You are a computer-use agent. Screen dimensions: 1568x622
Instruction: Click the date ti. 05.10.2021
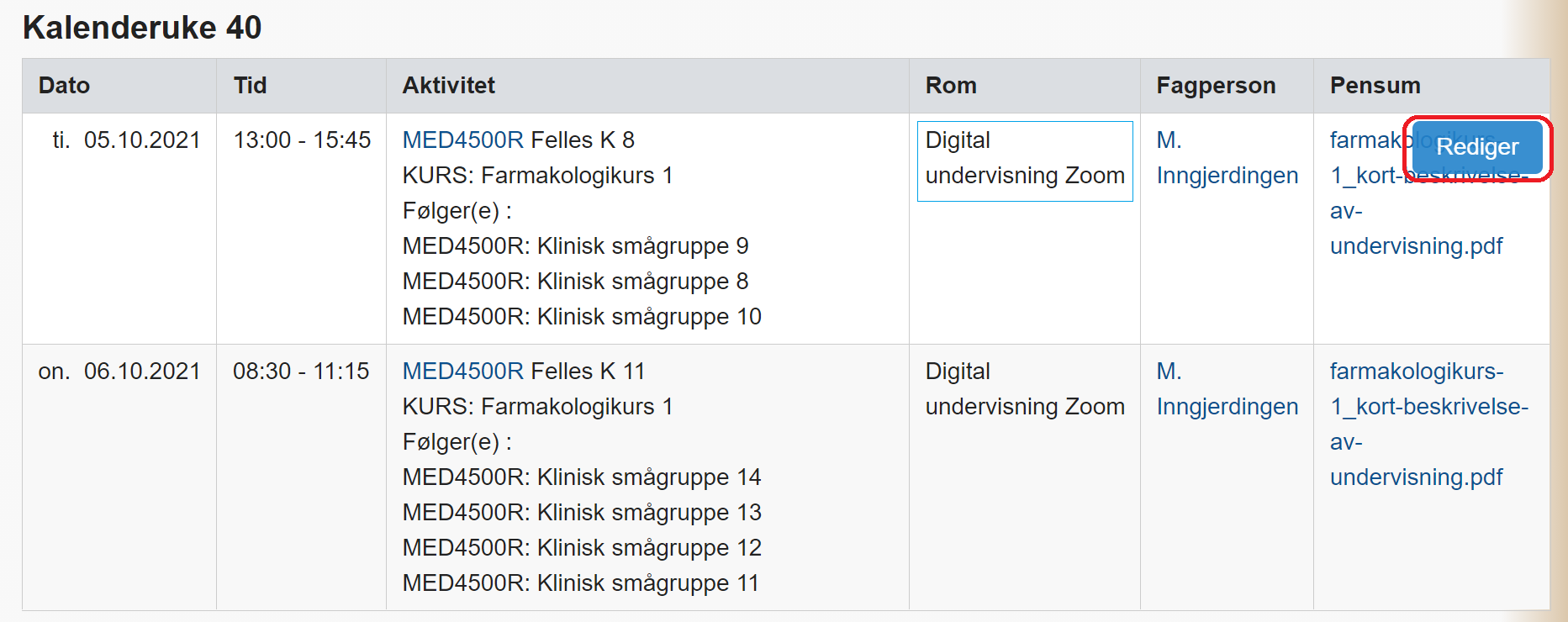(126, 140)
